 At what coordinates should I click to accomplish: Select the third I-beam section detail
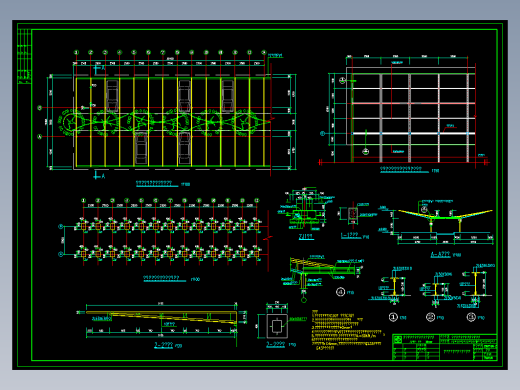(x=476, y=287)
